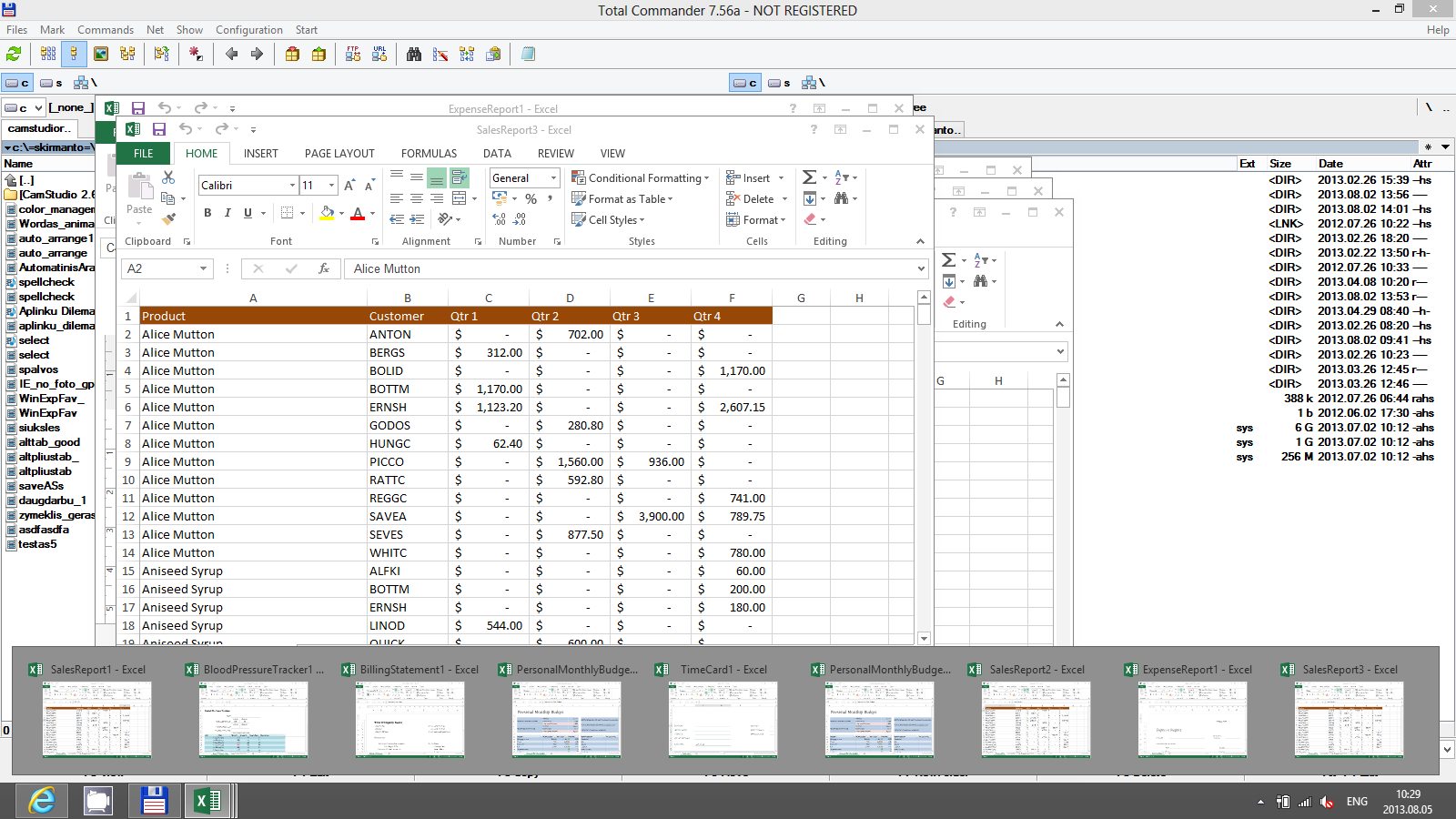This screenshot has height=819, width=1456.
Task: Decrease indent in Alignment group
Action: (x=397, y=219)
